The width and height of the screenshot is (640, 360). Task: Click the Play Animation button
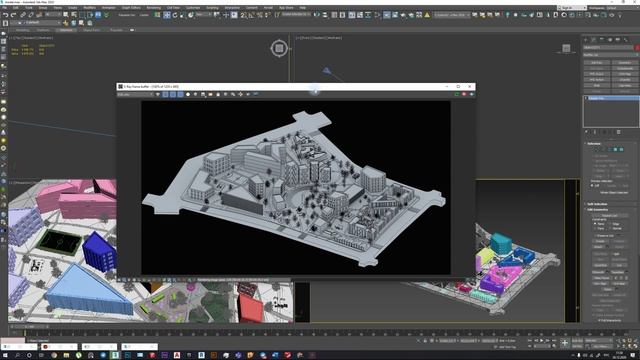(x=542, y=341)
